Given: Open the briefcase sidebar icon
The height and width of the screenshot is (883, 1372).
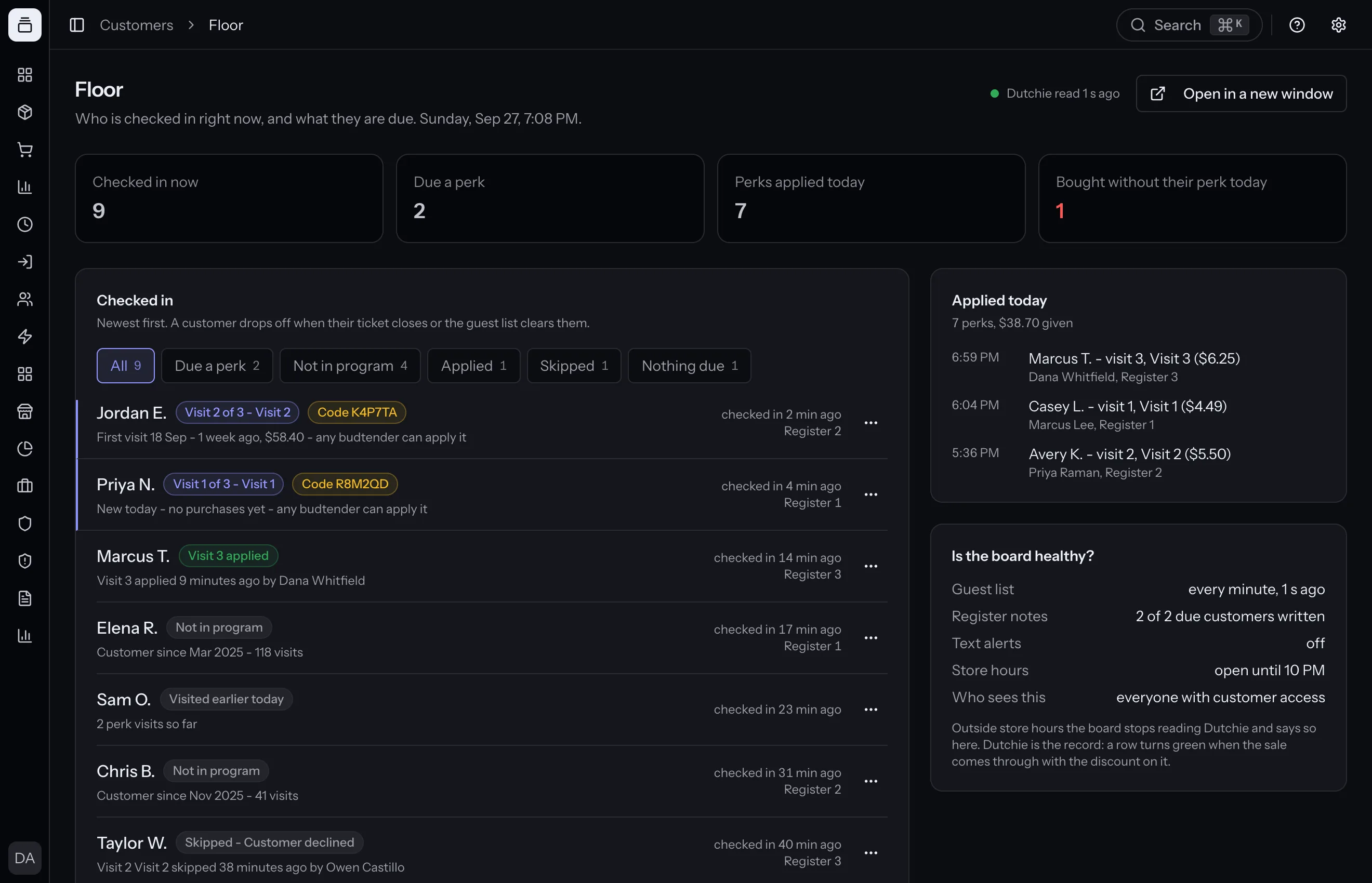Looking at the screenshot, I should tap(24, 486).
